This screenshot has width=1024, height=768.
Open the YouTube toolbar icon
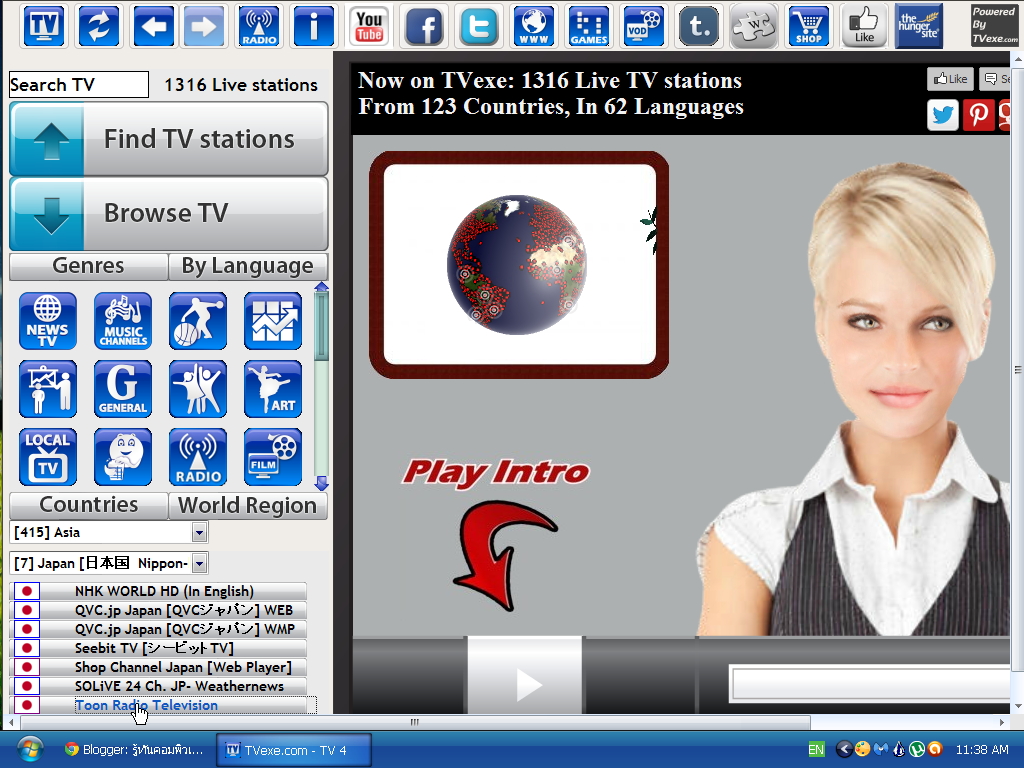click(x=369, y=26)
